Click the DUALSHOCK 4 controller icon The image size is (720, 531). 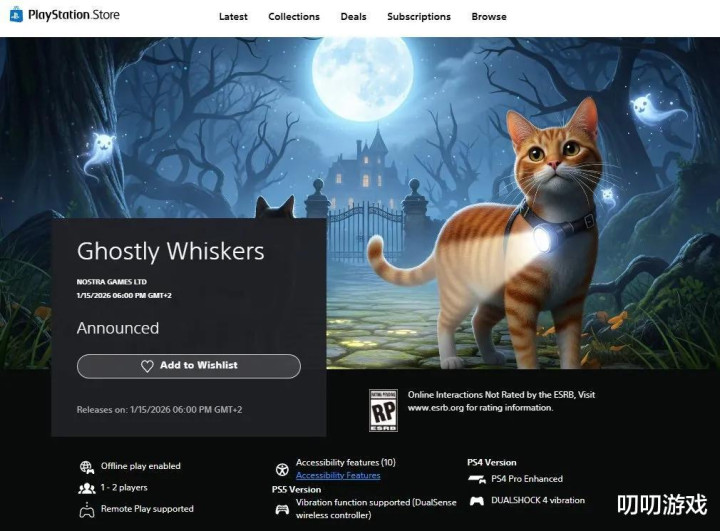coord(477,501)
